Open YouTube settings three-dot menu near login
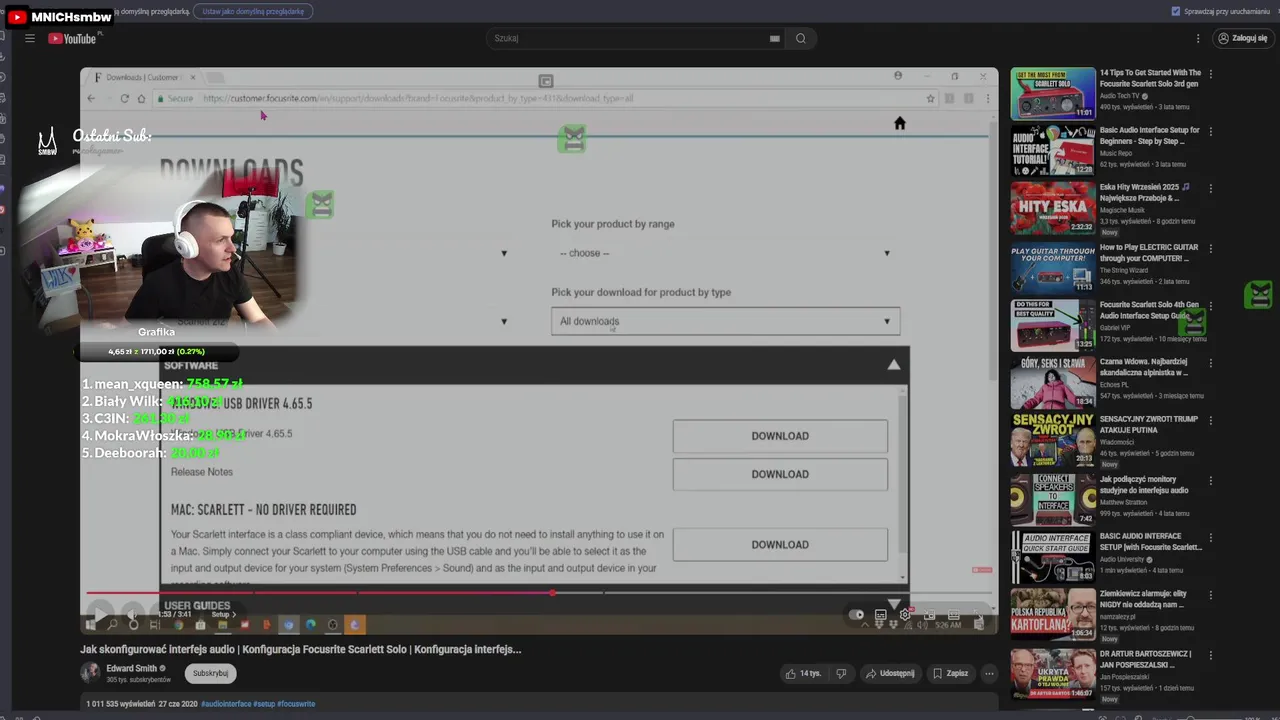Image resolution: width=1280 pixels, height=720 pixels. 1198,38
